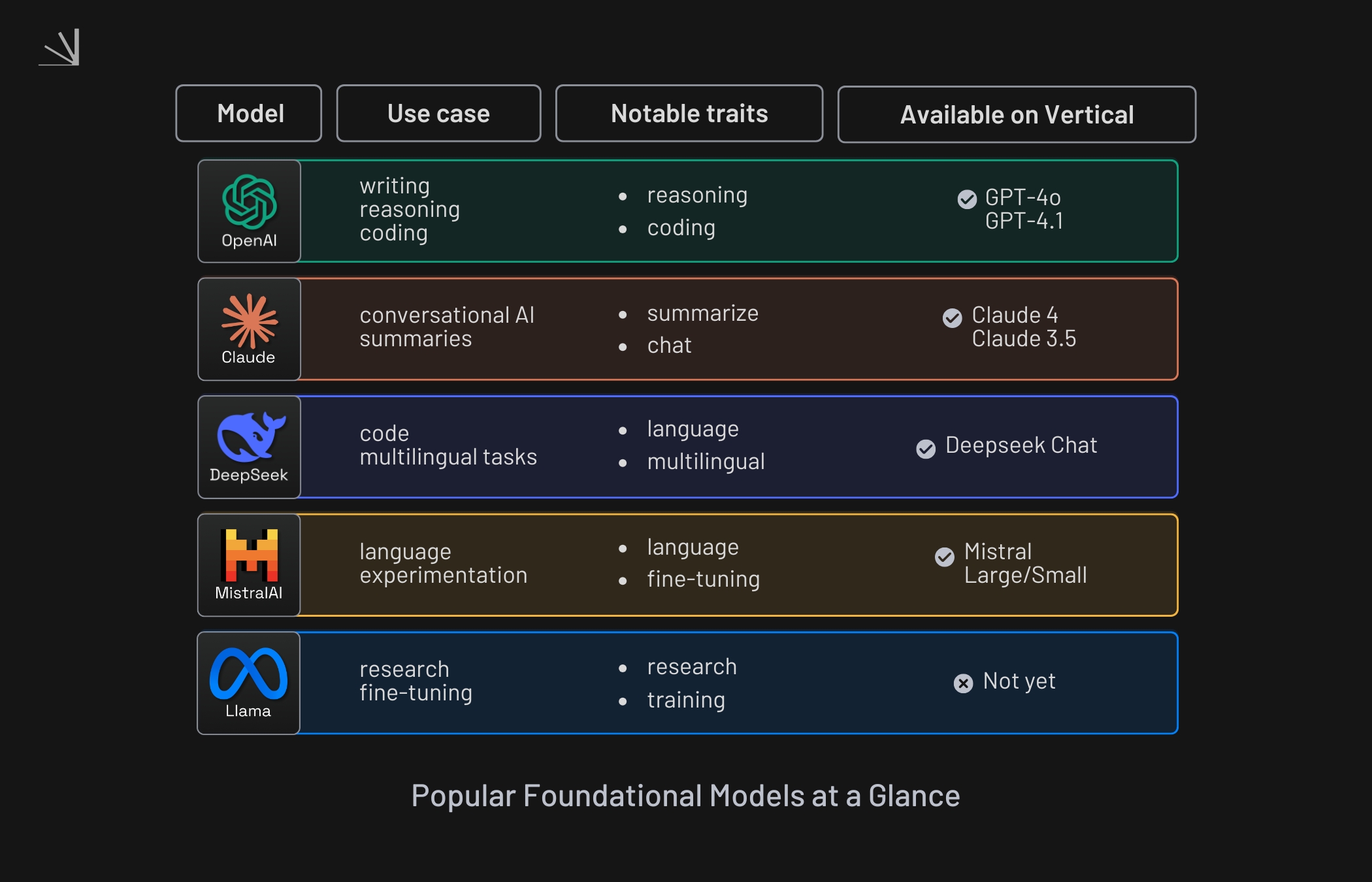Click 'writing' in OpenAI use case
Image resolution: width=1372 pixels, height=882 pixels.
395,186
